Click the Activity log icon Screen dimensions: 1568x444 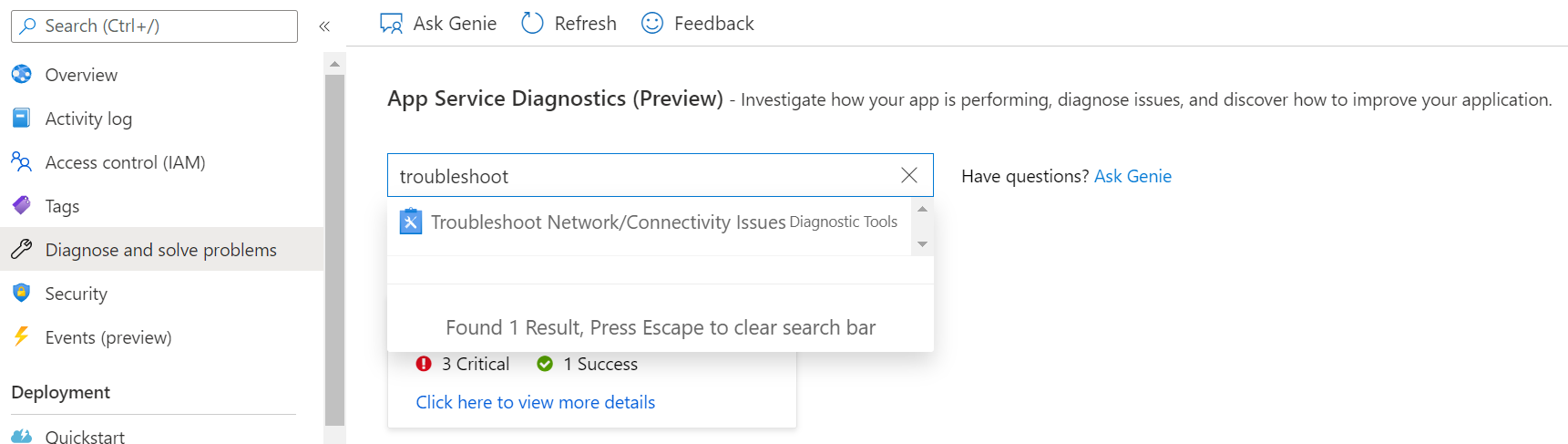click(22, 119)
